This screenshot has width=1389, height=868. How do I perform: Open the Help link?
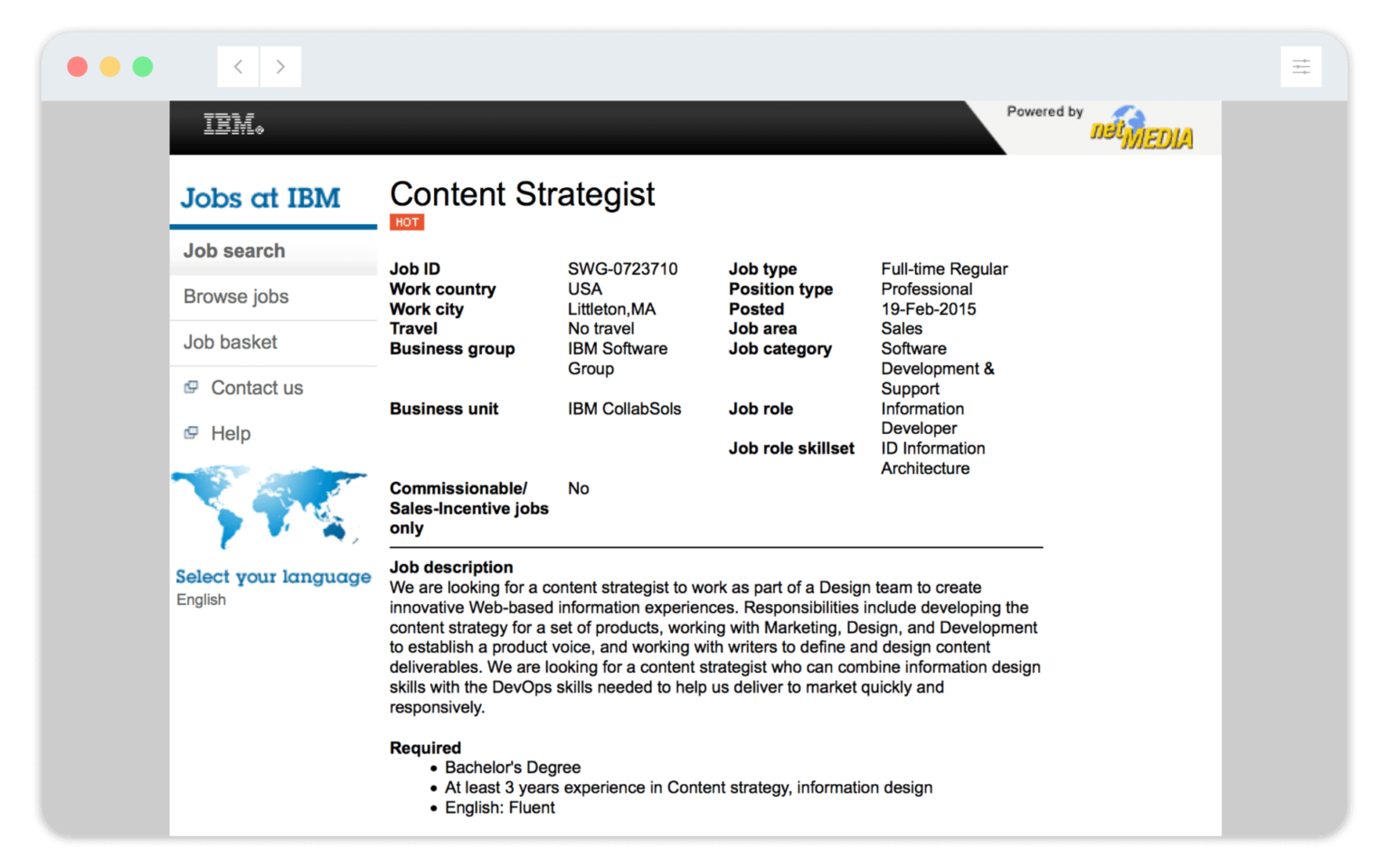click(x=231, y=433)
